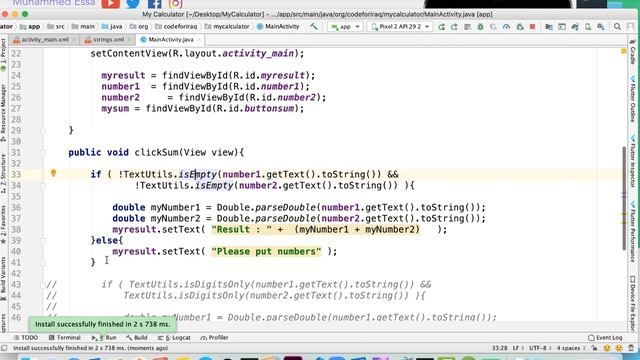The image size is (640, 360).
Task: Open the Event Log
Action: [605, 338]
